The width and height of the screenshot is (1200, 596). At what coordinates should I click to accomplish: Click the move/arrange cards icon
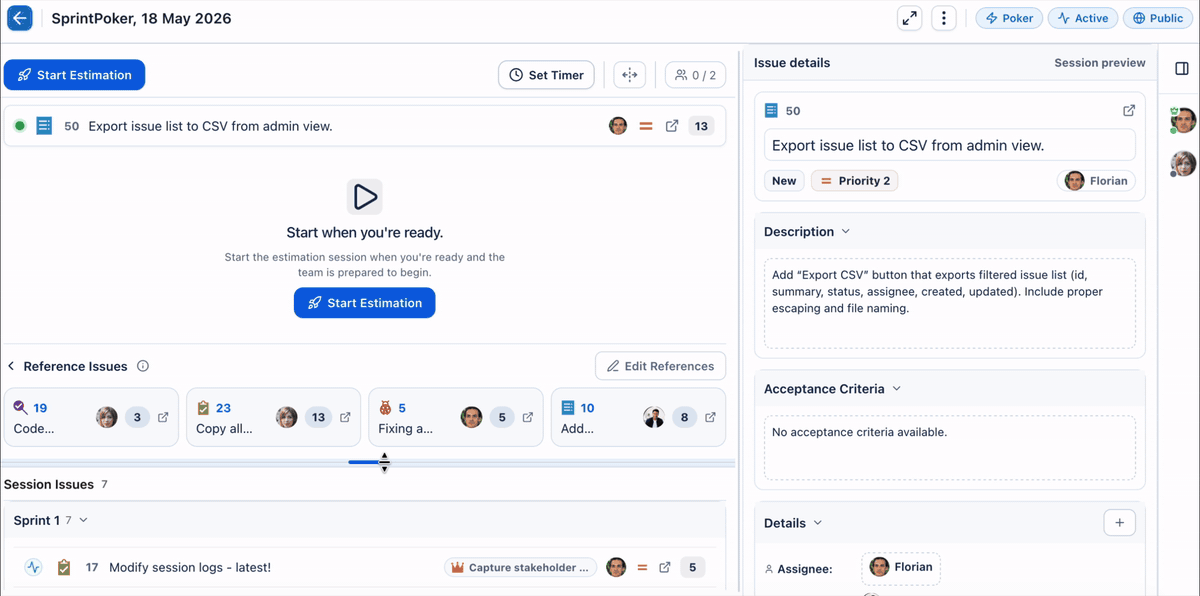pyautogui.click(x=630, y=75)
